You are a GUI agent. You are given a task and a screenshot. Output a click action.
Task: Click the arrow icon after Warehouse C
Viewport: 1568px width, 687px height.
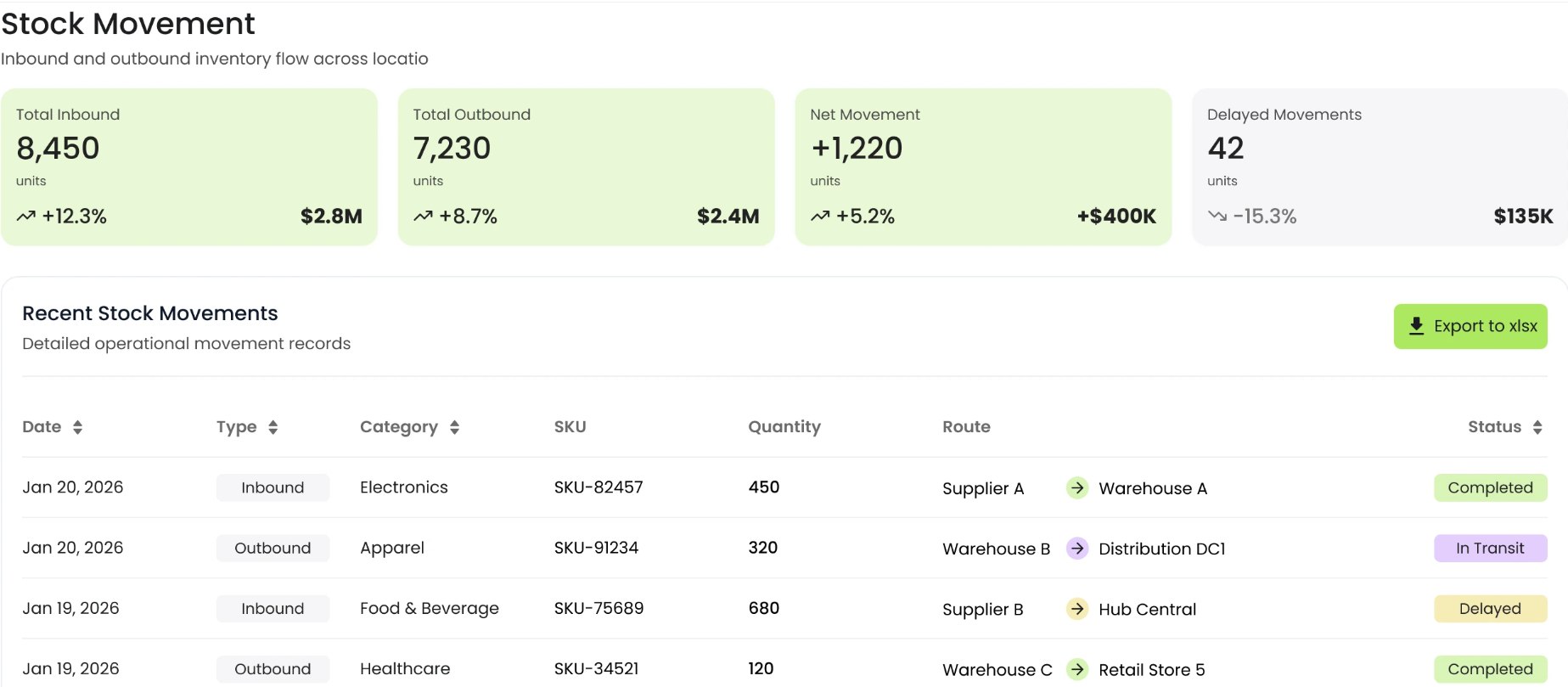pyautogui.click(x=1077, y=669)
